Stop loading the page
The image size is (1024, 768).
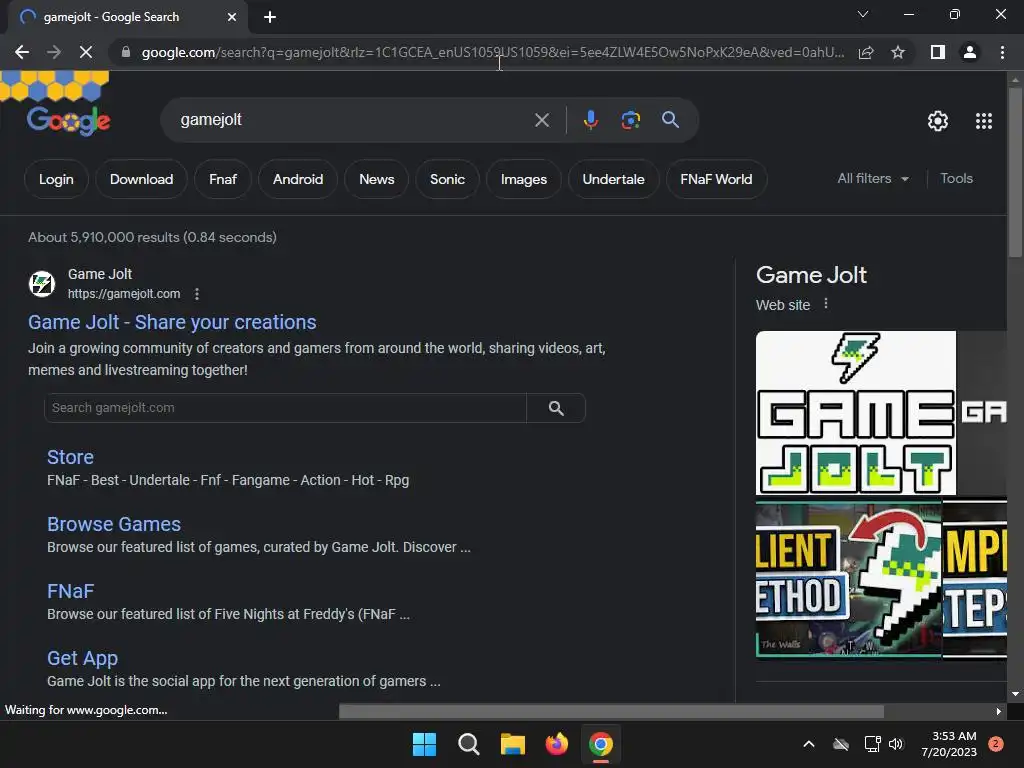(x=86, y=52)
